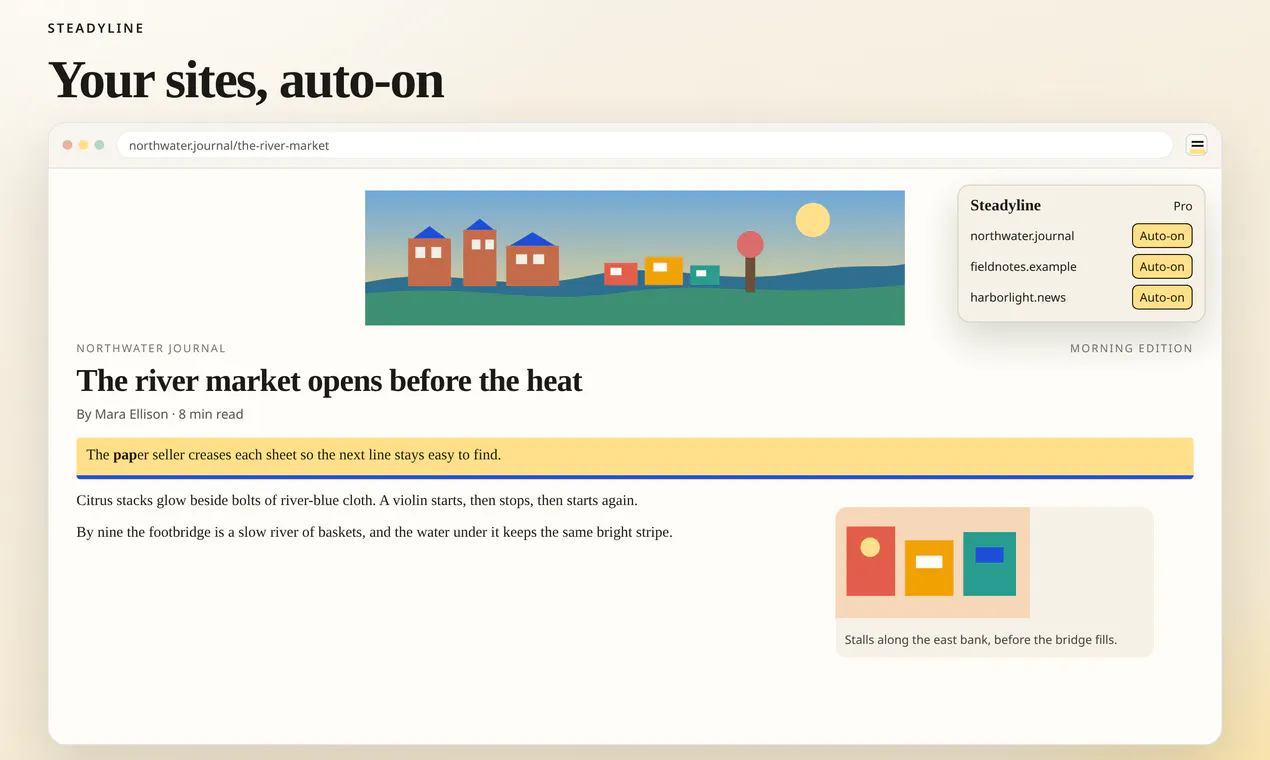1270x760 pixels.
Task: Click the Pro label in Steadyline popup
Action: (1183, 206)
